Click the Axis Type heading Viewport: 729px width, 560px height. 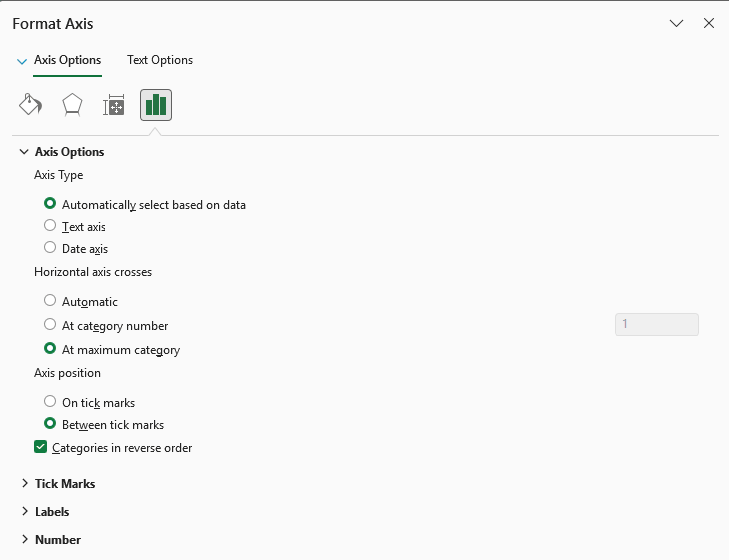pos(59,175)
